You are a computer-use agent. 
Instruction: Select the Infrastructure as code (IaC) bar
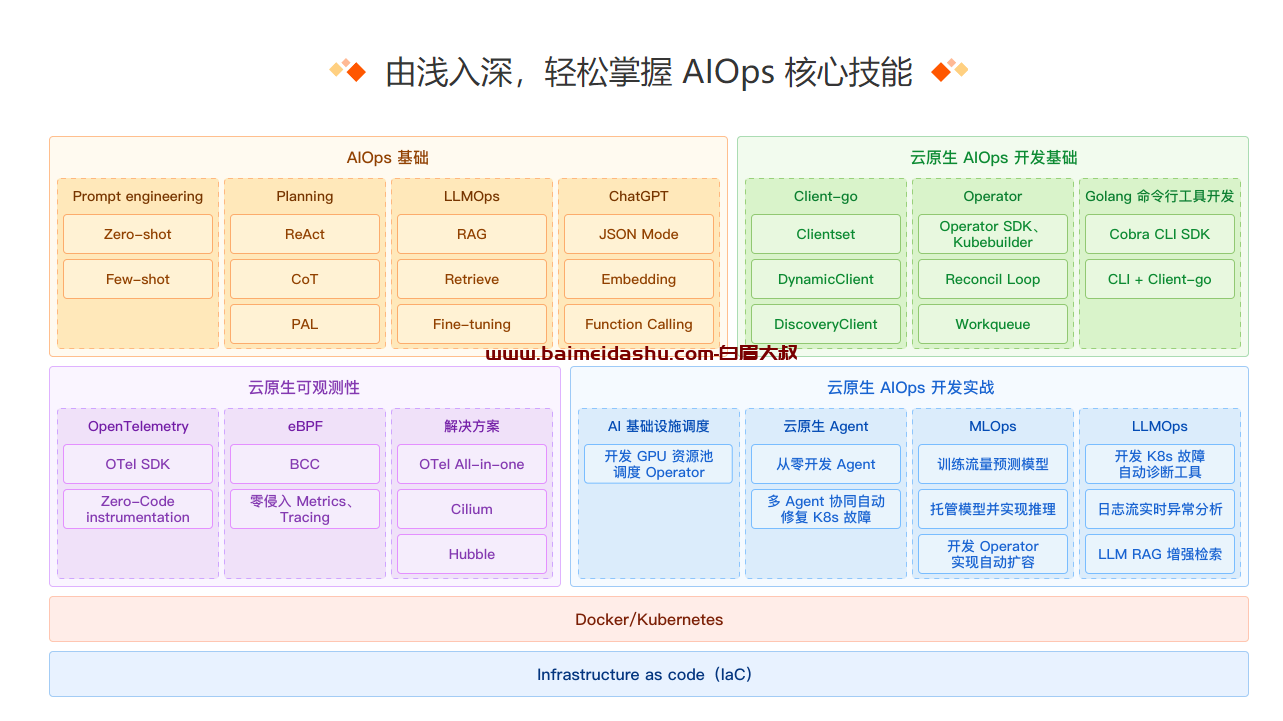(x=649, y=674)
